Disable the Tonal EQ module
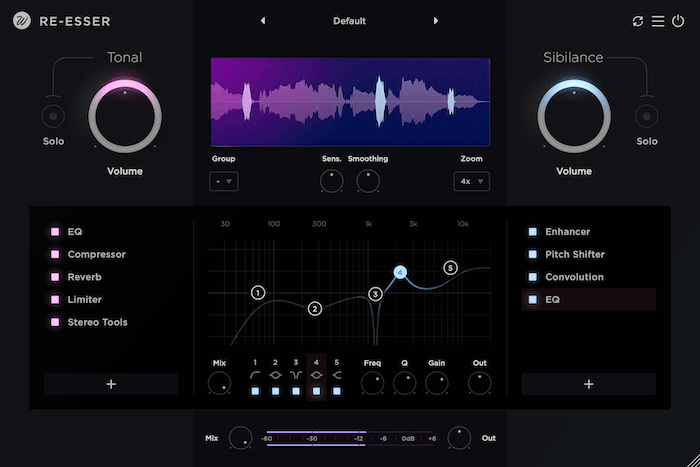 (55, 231)
